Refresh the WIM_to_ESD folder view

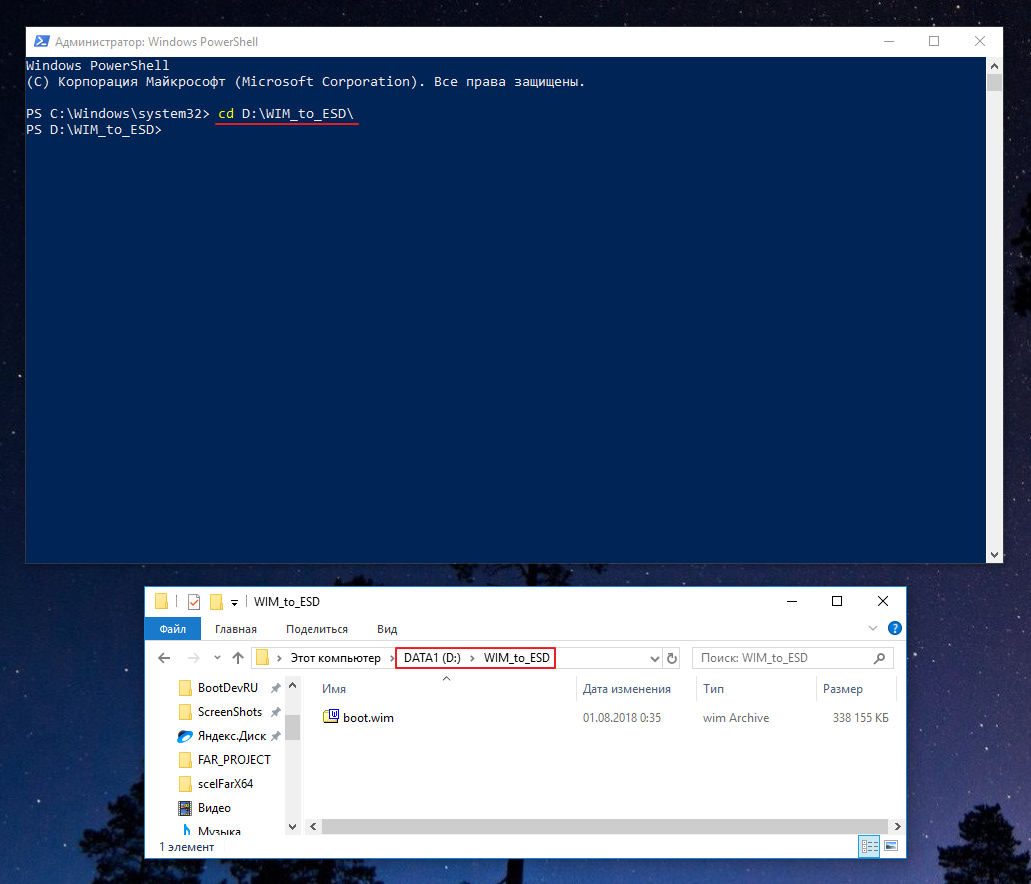point(672,658)
